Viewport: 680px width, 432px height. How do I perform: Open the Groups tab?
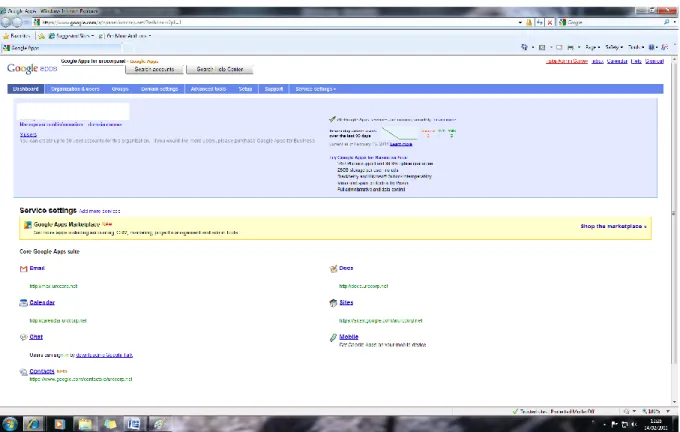(120, 89)
